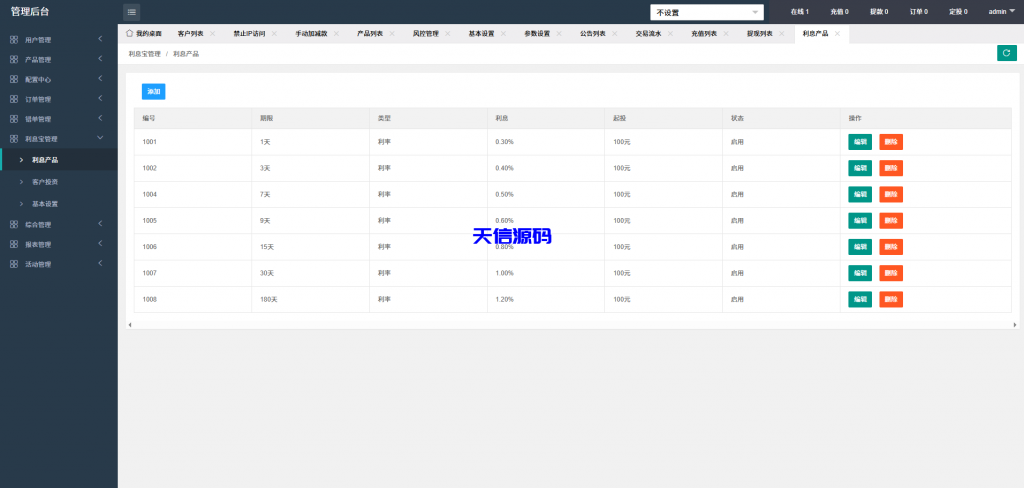Image resolution: width=1024 pixels, height=488 pixels.
Task: Click the green refresh icon button
Action: tap(1006, 53)
